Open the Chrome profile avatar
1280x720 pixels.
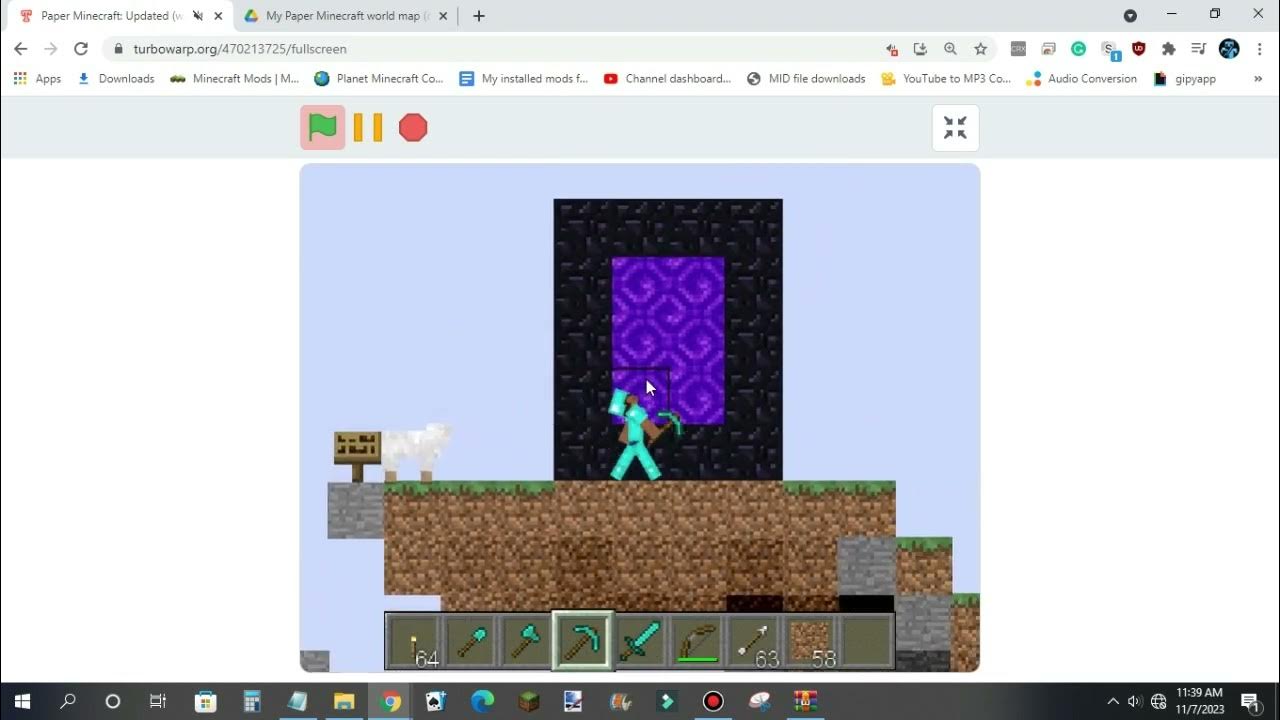point(1229,49)
